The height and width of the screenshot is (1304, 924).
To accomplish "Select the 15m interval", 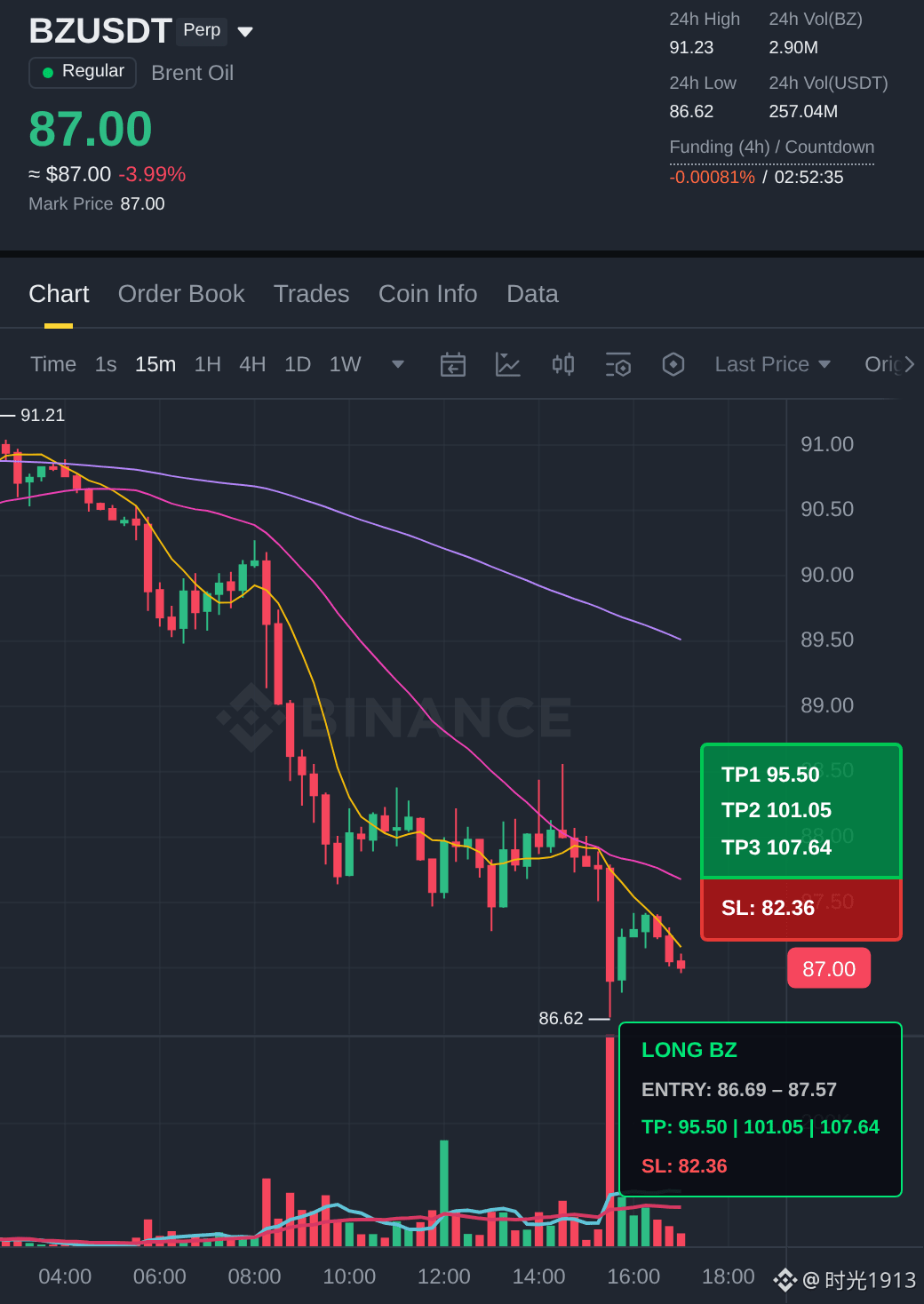I will pos(155,364).
